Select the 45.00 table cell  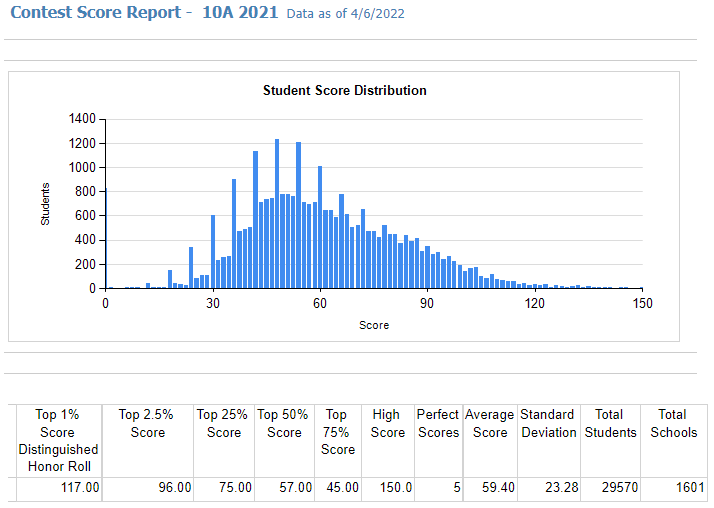click(x=338, y=488)
